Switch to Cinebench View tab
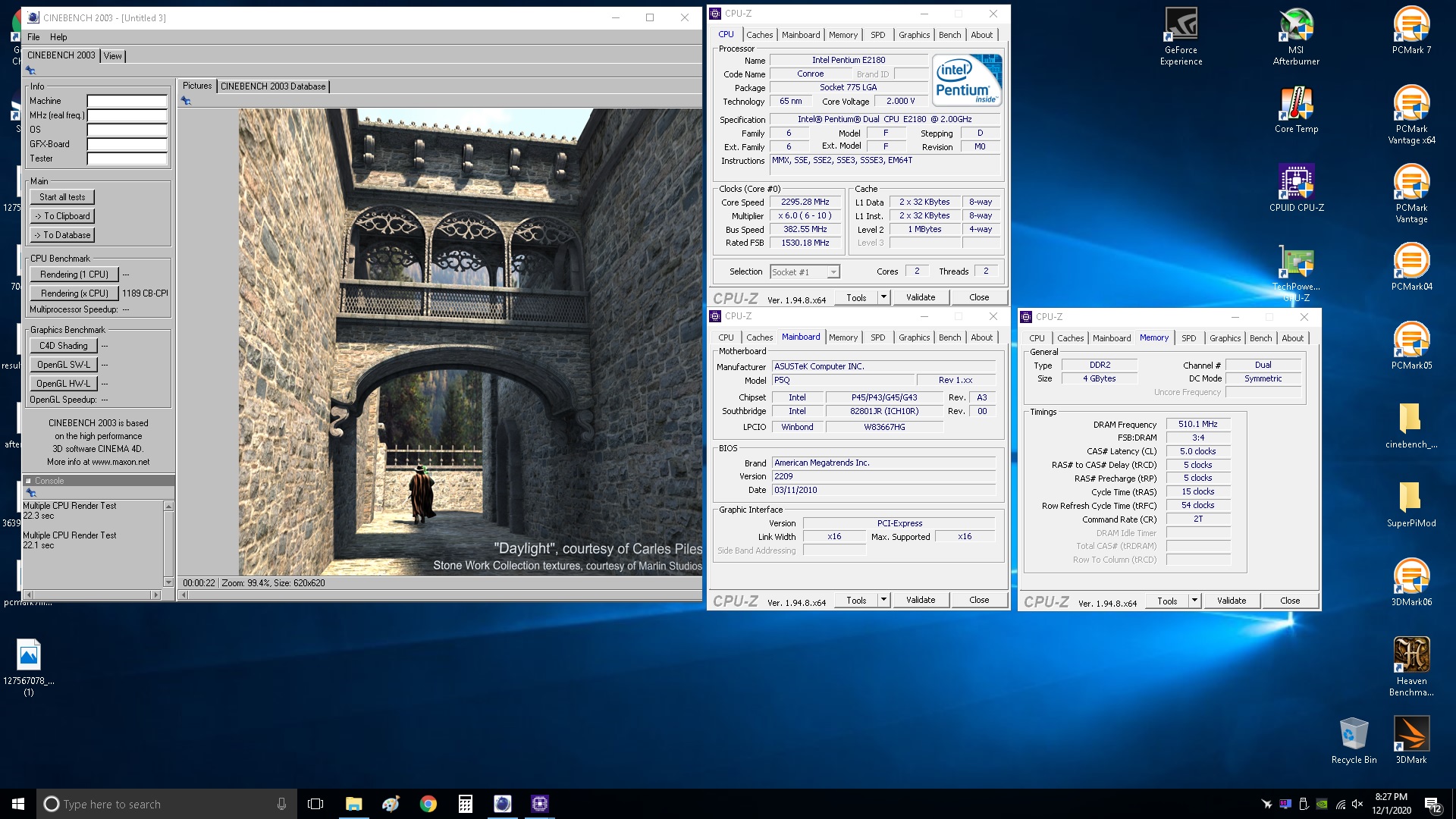Screen dimensions: 1456x819 [113, 56]
